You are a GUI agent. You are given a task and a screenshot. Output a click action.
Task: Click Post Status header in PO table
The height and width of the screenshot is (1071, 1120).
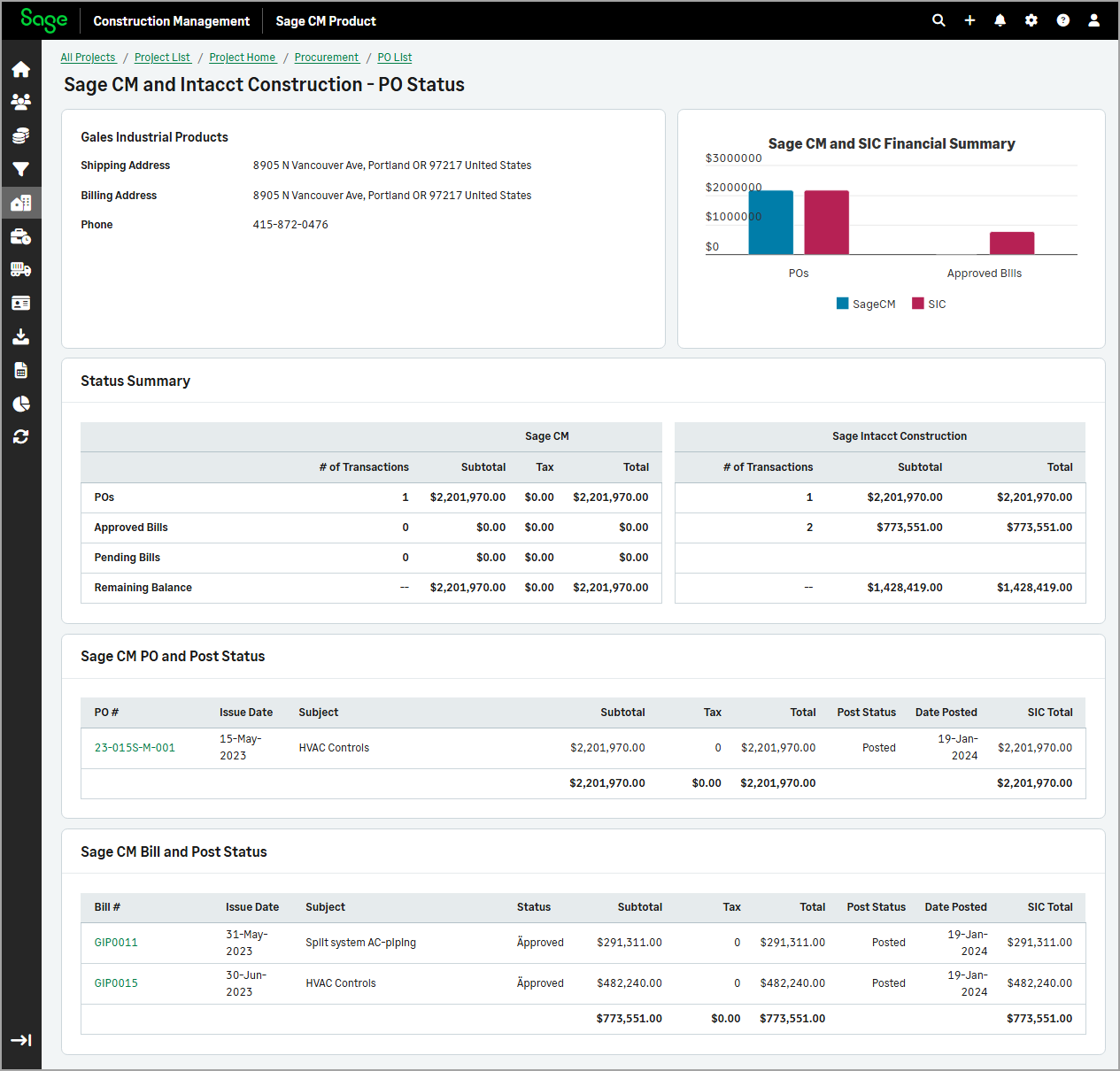tap(867, 713)
